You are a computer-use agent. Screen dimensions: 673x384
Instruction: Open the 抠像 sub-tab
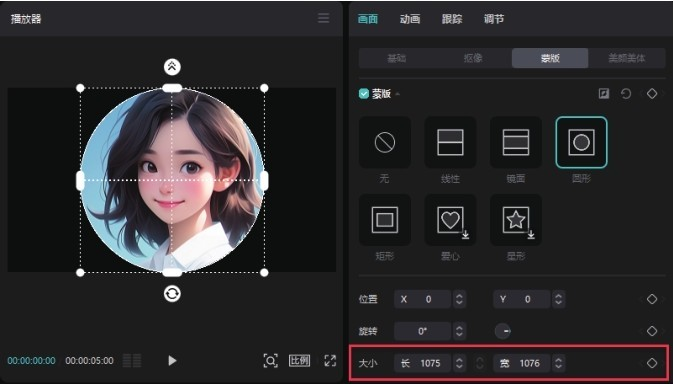point(473,58)
